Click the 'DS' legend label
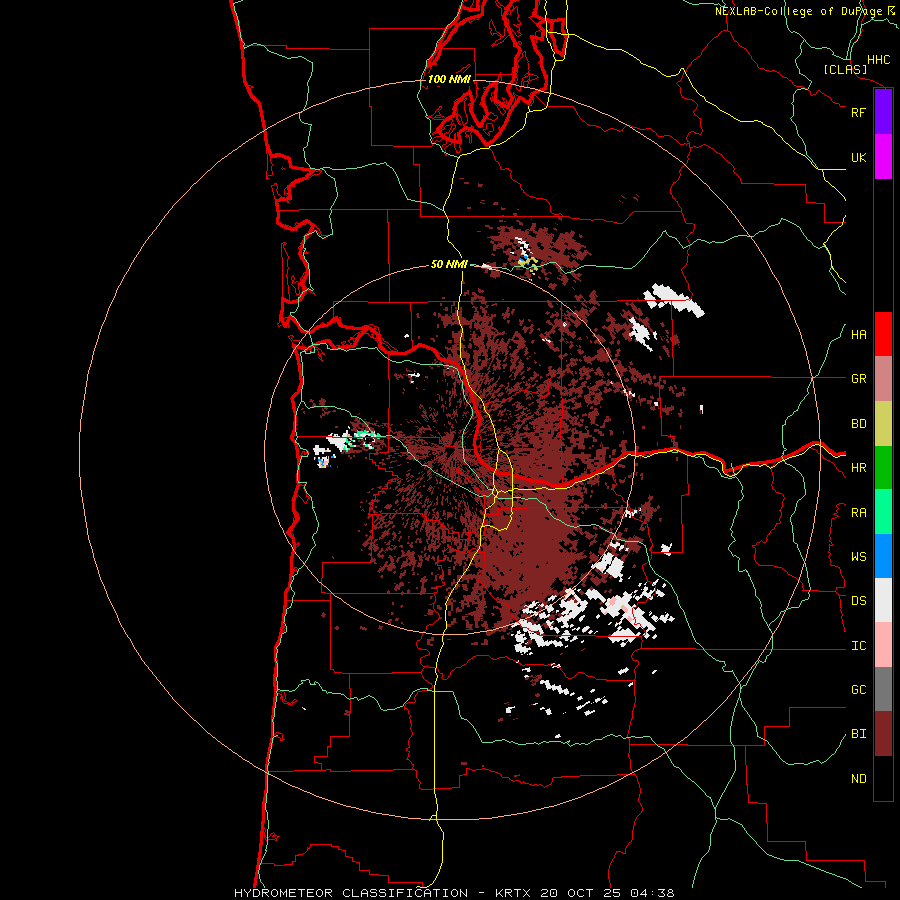Image resolution: width=900 pixels, height=900 pixels. tap(858, 601)
